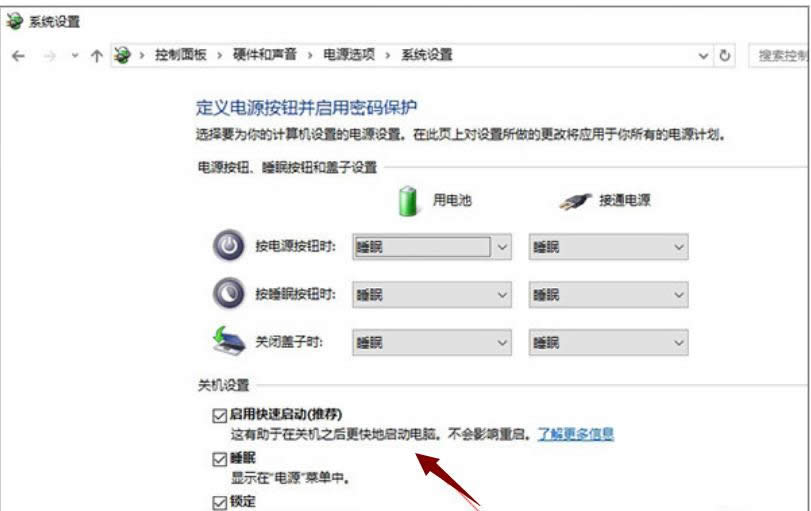Click the forward arrow navigation icon
811x511 pixels.
[50, 55]
